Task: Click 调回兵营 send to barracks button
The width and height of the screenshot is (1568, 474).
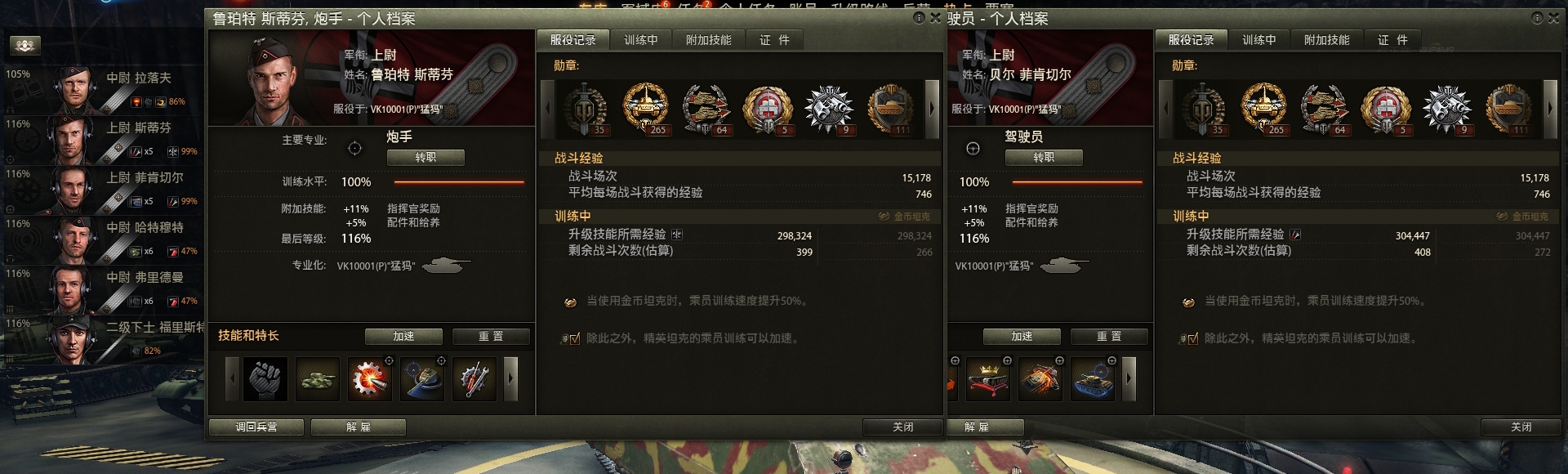Action: point(256,427)
